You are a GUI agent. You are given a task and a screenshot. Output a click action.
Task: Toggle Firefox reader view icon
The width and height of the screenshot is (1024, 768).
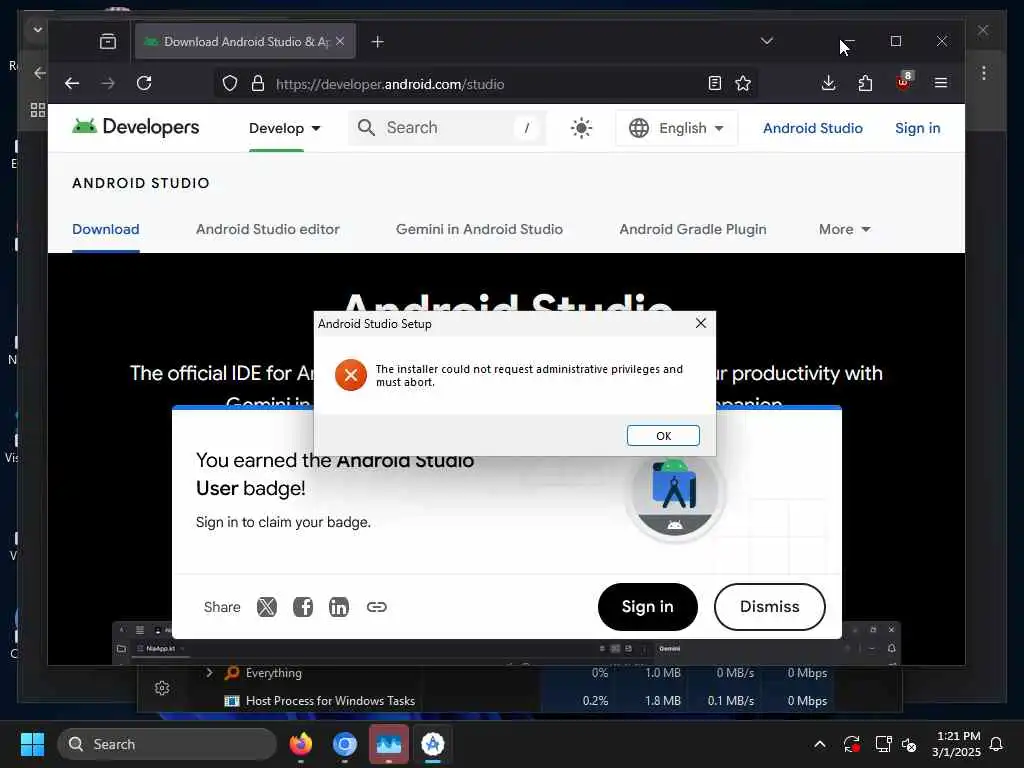coord(714,84)
